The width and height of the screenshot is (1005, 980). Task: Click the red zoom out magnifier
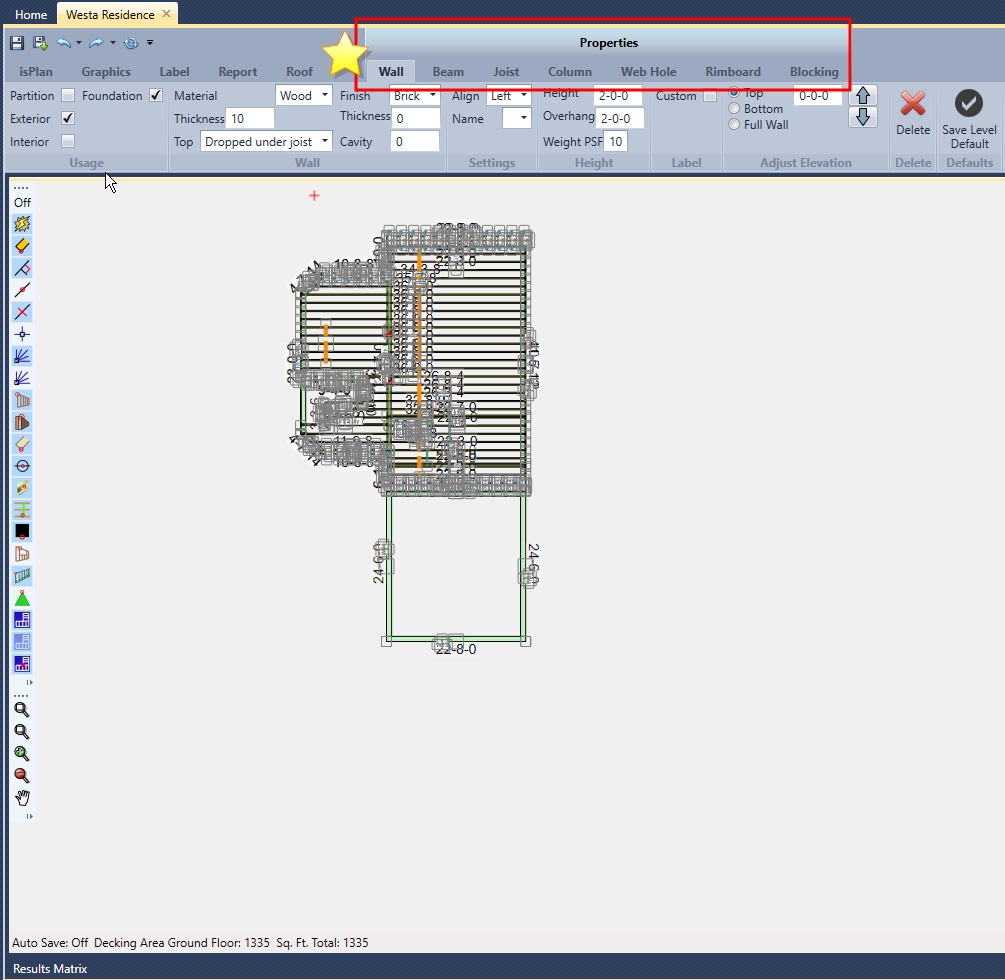[22, 776]
